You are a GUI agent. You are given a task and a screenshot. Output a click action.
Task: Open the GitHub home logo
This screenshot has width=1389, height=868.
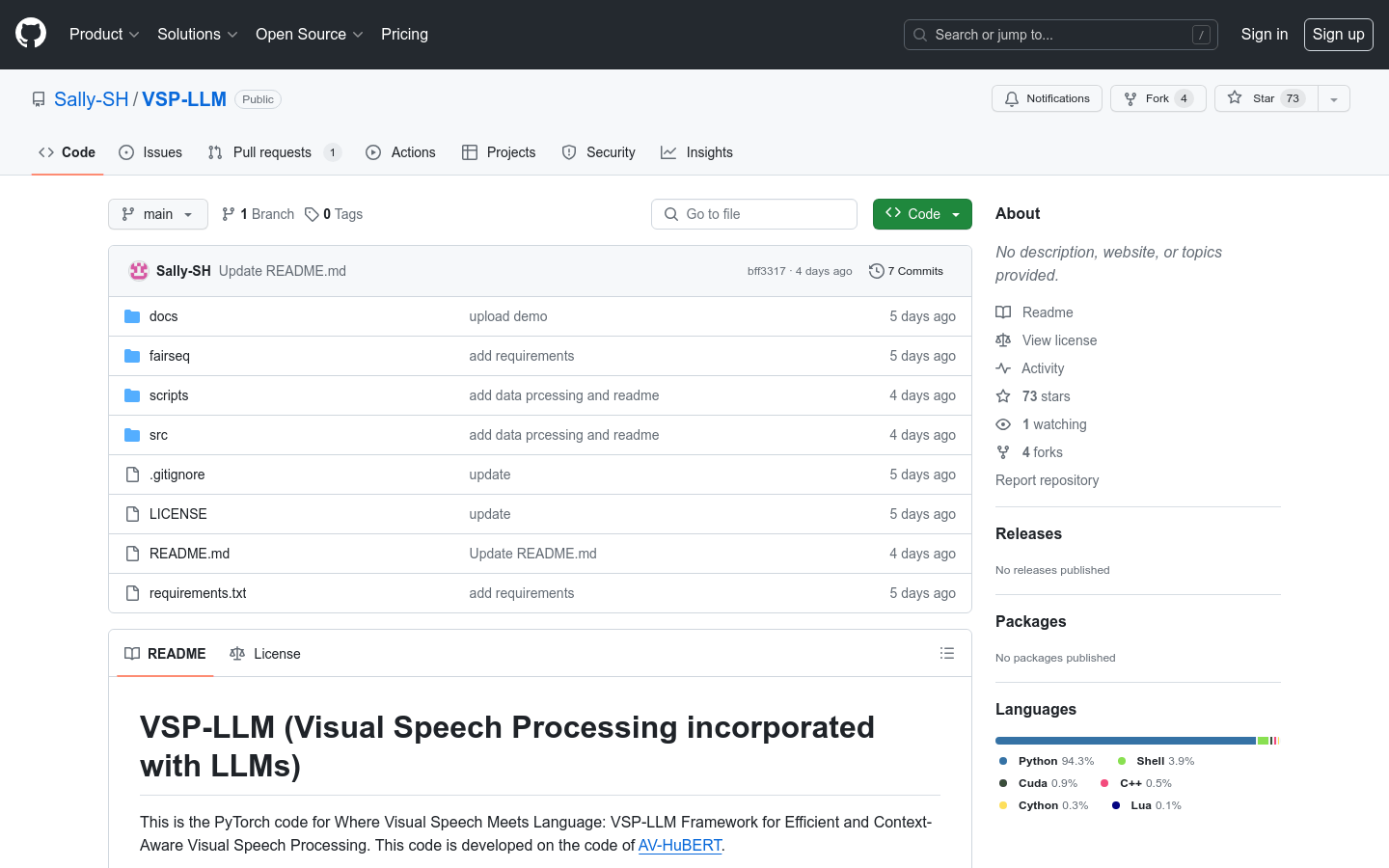(31, 34)
